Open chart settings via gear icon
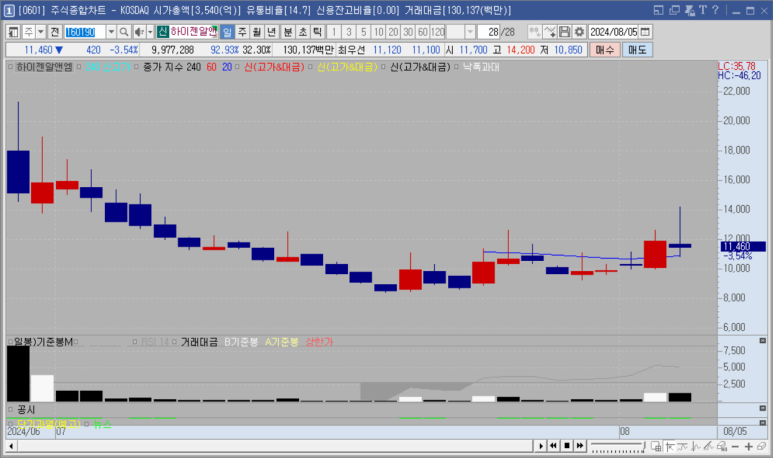Viewport: 773px width, 458px height. tap(579, 32)
